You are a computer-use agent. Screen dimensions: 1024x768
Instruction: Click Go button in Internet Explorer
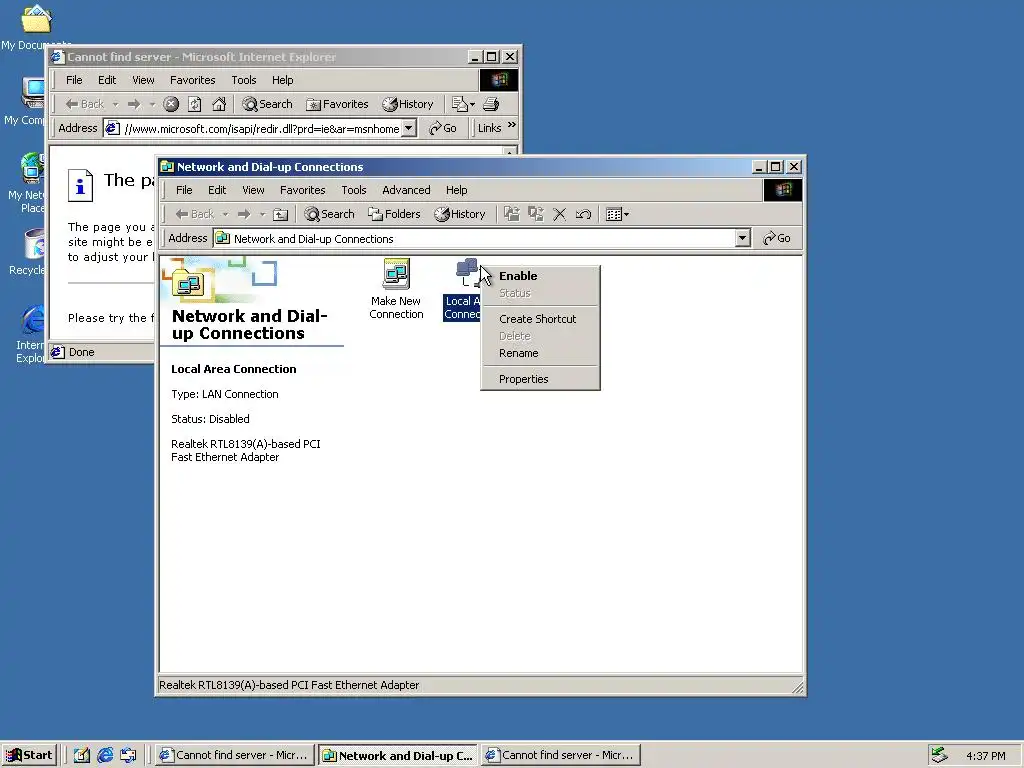pos(443,128)
